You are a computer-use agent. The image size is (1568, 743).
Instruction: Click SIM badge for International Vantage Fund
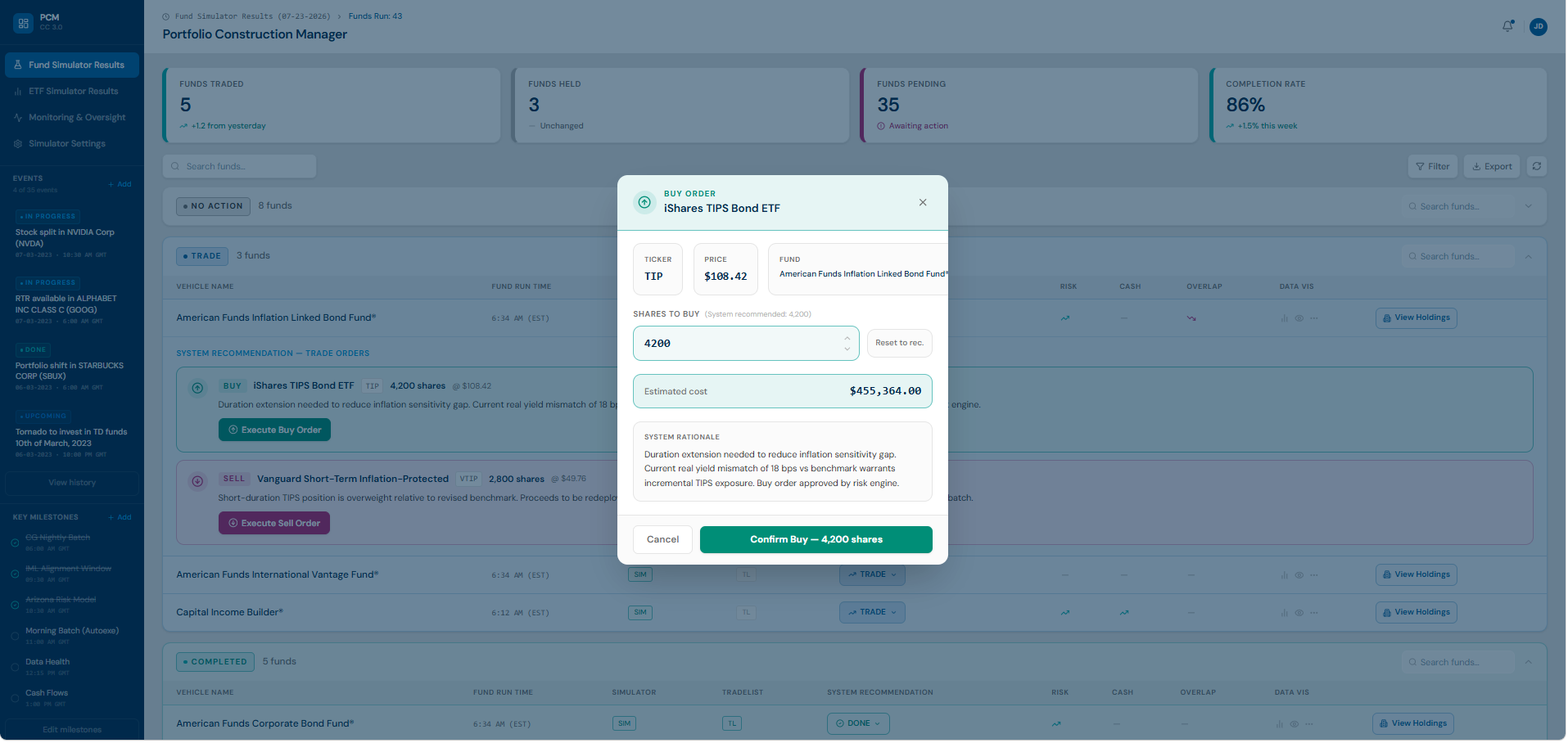pos(640,575)
